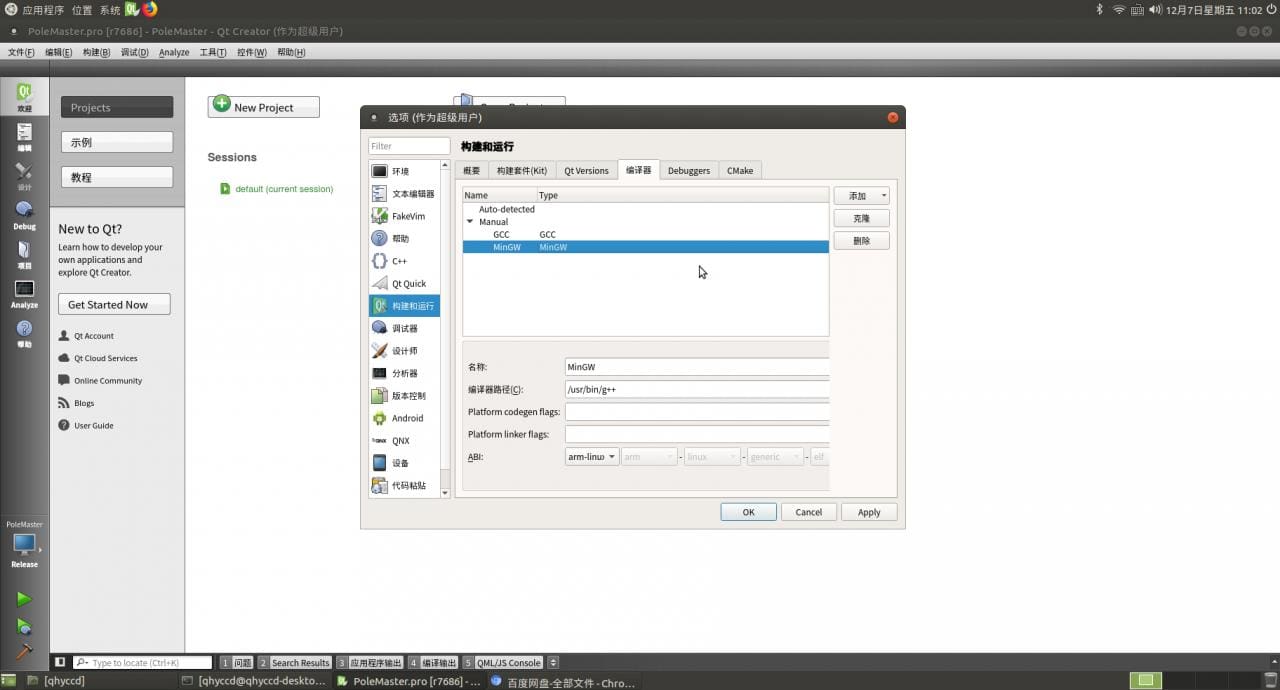Image resolution: width=1280 pixels, height=690 pixels.
Task: Open the 项目 (Projects) mode icon
Action: click(x=24, y=255)
